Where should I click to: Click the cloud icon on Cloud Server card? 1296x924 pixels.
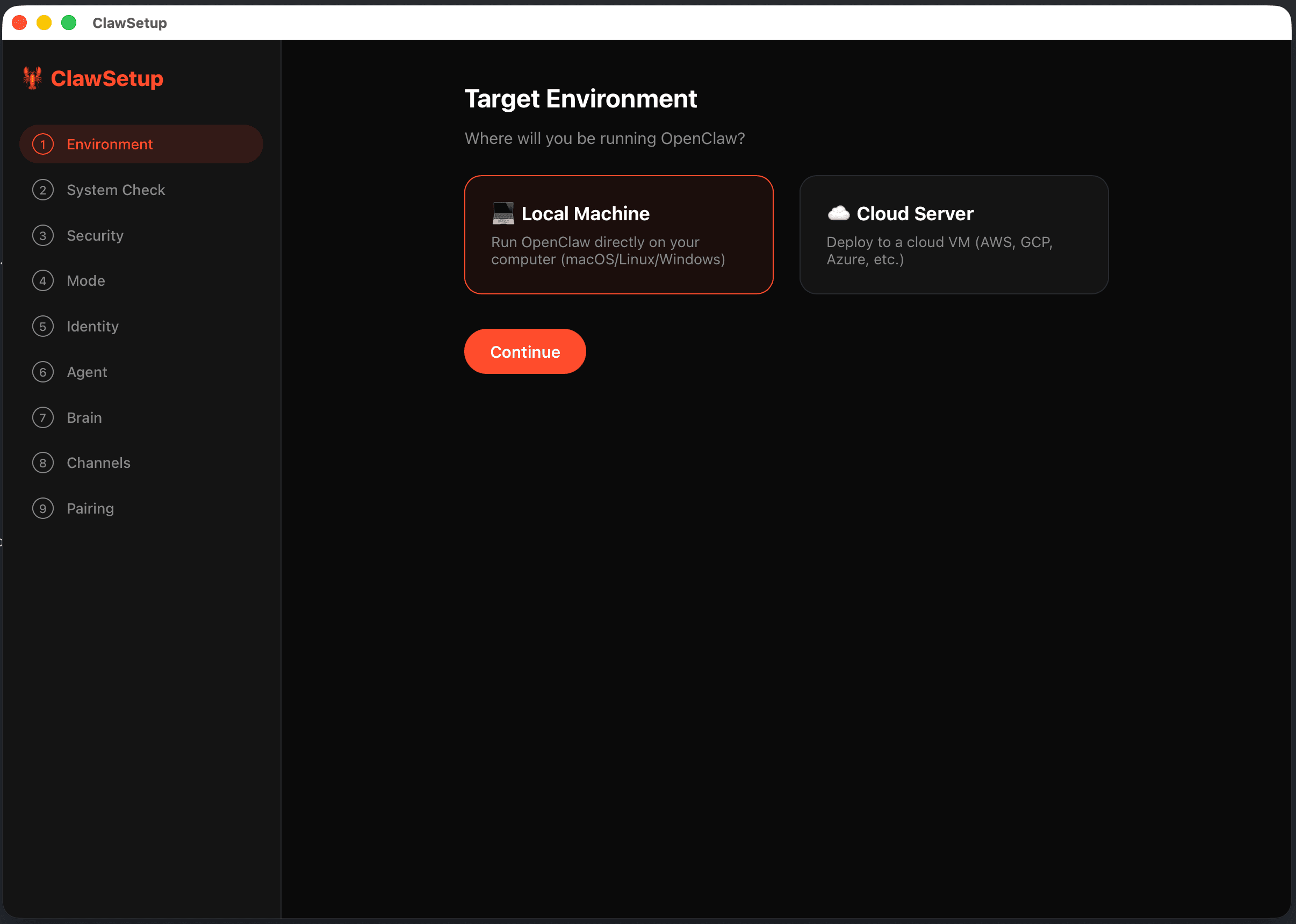click(x=838, y=213)
